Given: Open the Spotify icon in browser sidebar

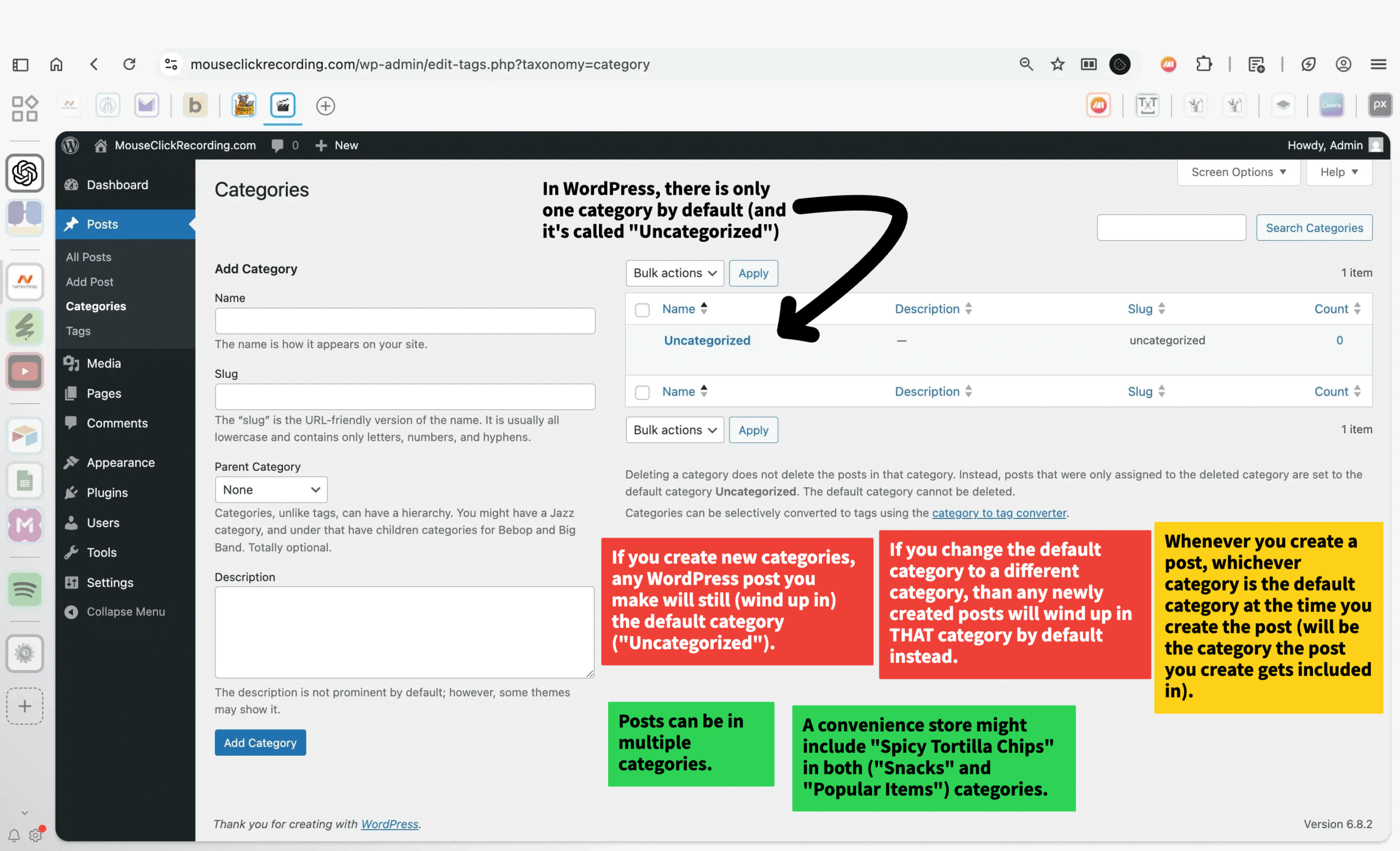Looking at the screenshot, I should [25, 590].
